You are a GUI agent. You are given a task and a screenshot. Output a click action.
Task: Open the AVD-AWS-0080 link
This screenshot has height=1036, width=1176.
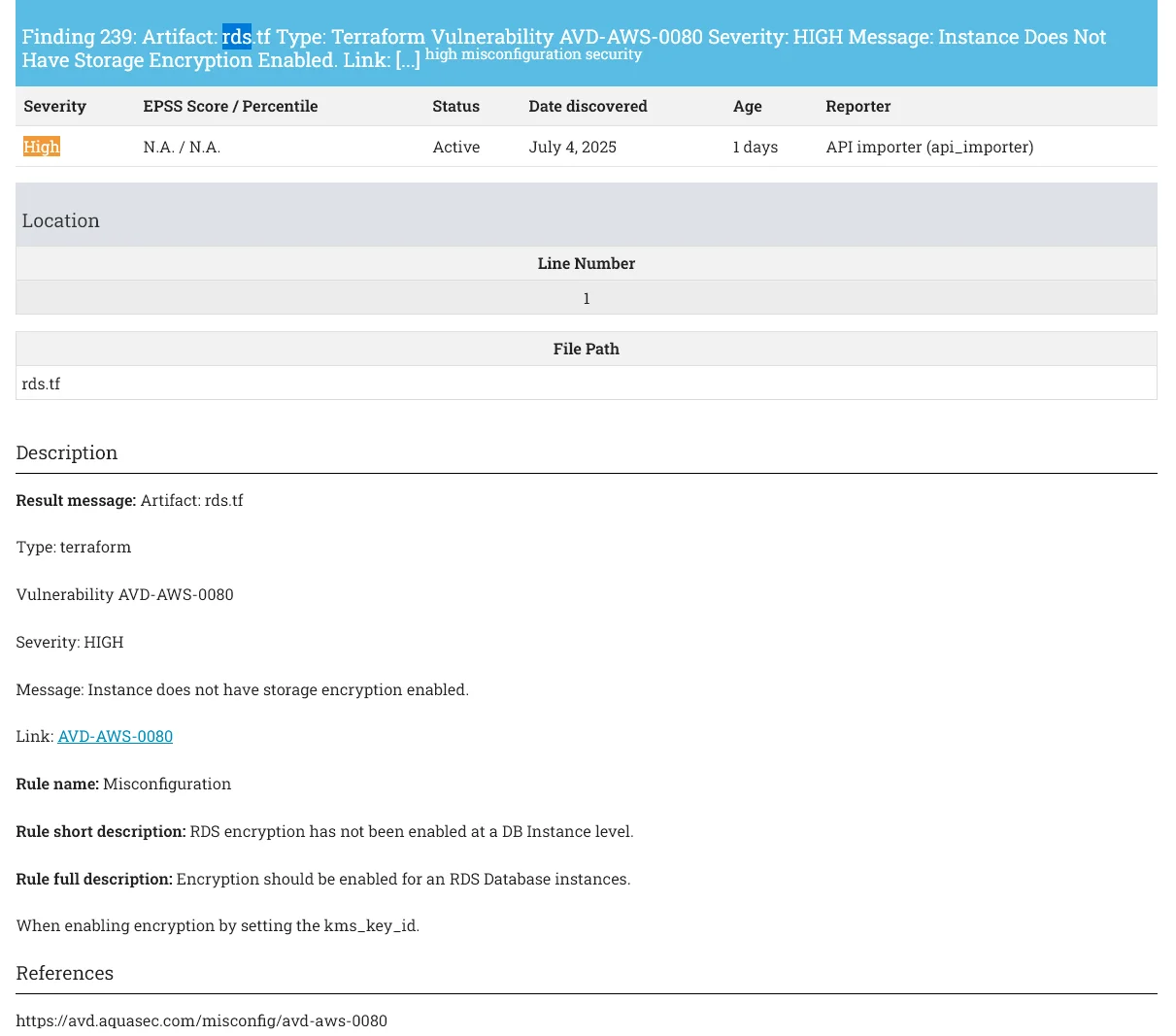pos(116,737)
